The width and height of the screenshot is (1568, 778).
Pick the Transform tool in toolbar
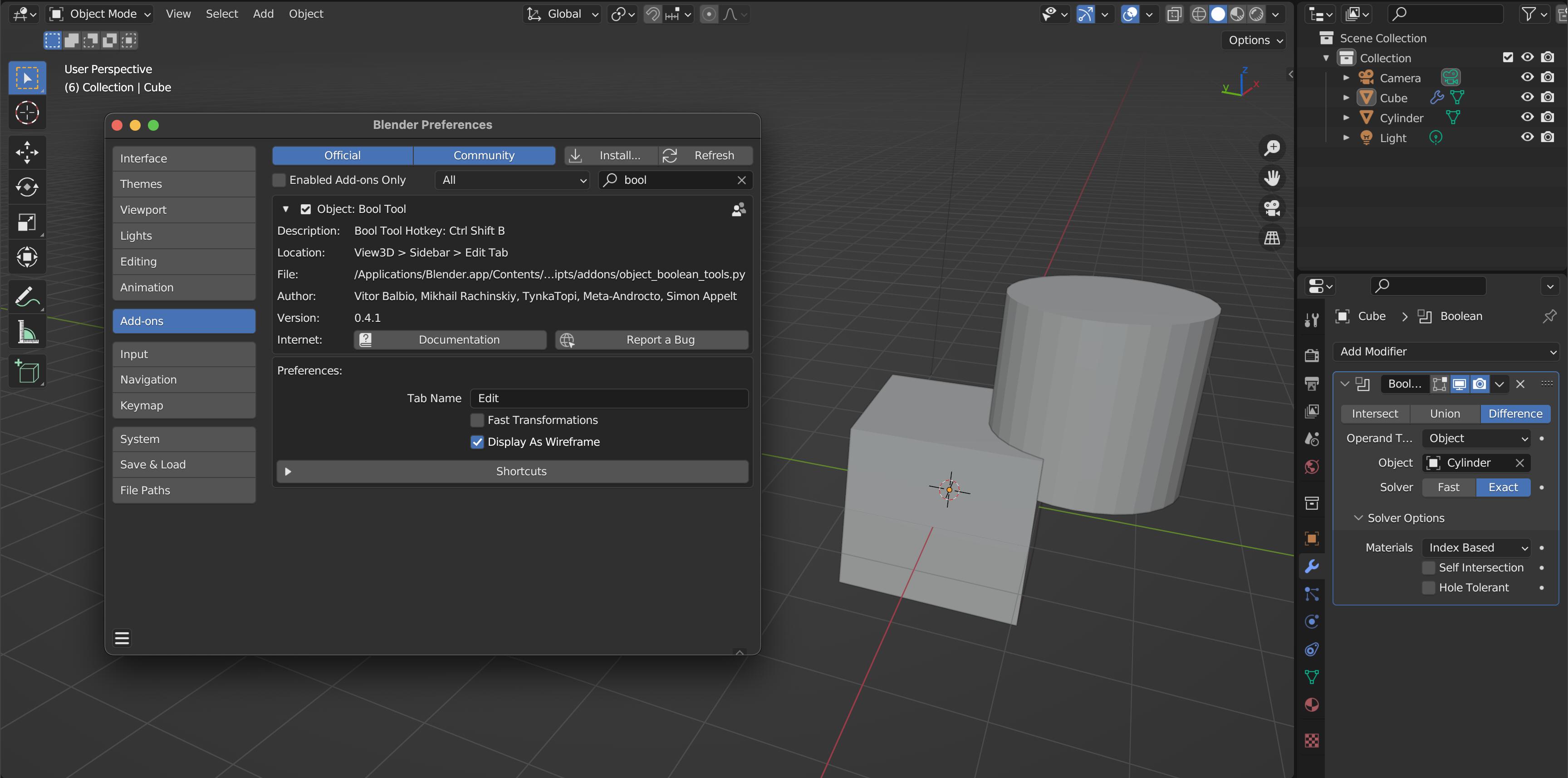point(27,257)
